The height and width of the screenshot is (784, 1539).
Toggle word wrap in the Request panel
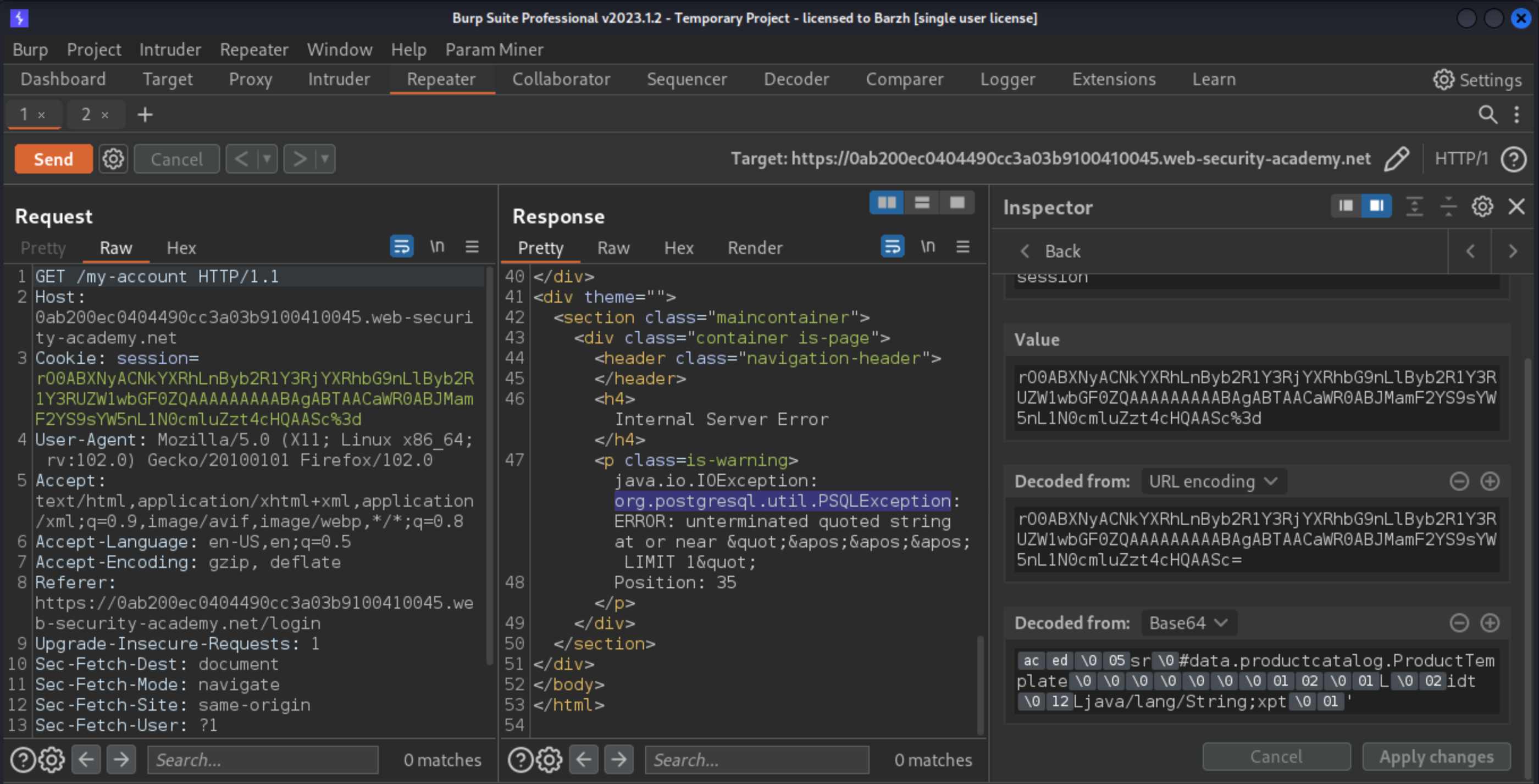401,247
